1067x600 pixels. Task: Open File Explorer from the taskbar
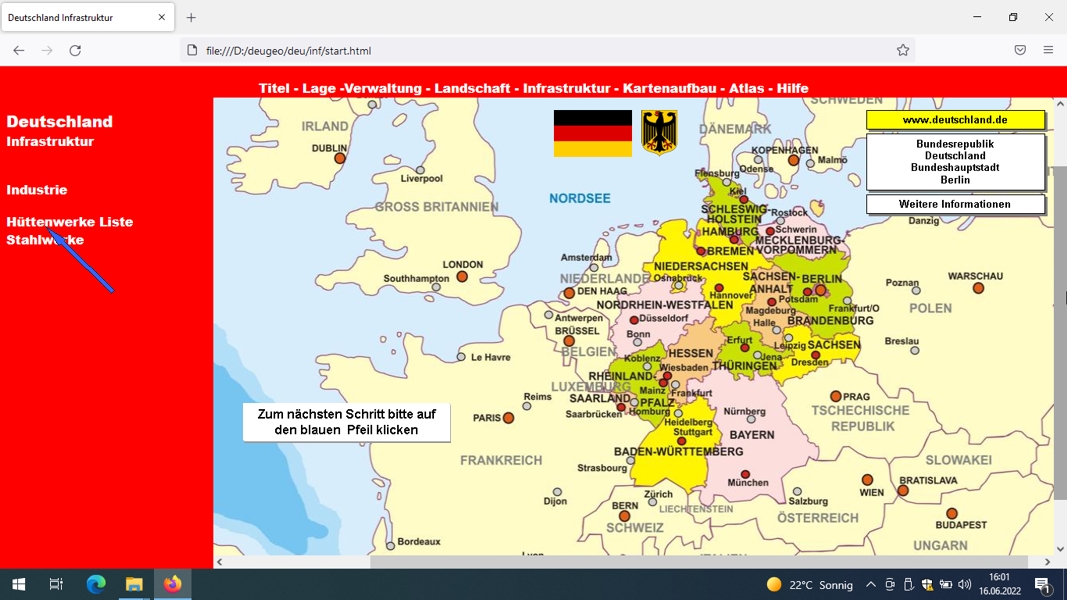[x=134, y=584]
